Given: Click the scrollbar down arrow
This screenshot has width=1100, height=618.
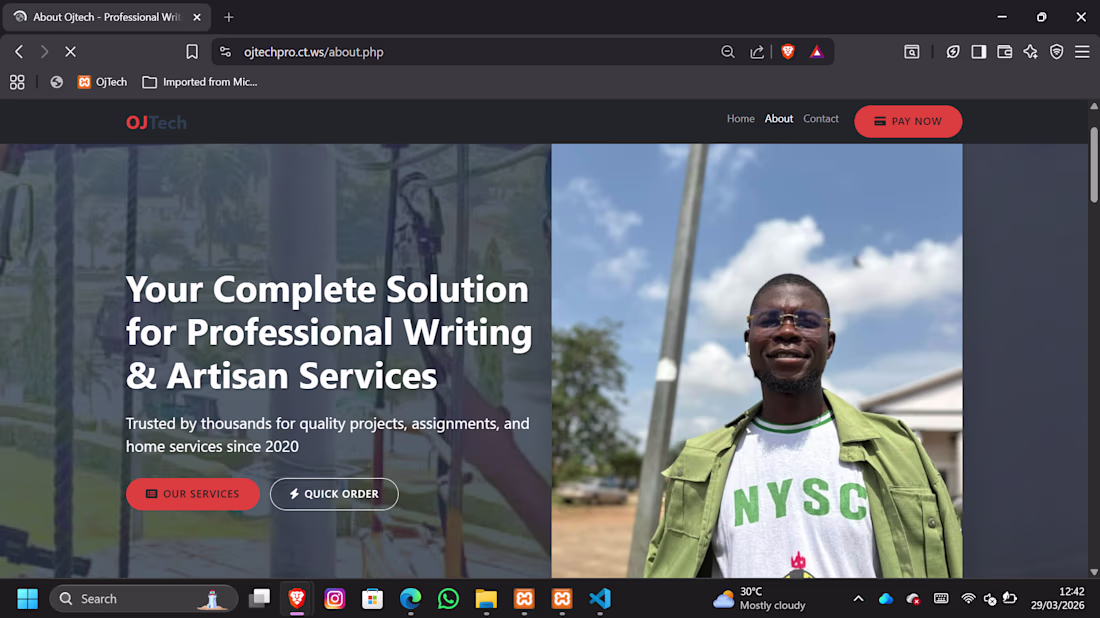Looking at the screenshot, I should pos(1094,572).
